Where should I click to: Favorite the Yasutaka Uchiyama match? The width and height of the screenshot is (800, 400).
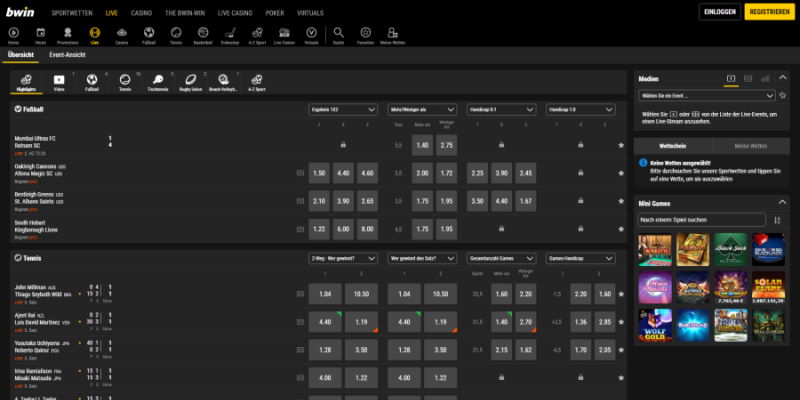click(621, 350)
